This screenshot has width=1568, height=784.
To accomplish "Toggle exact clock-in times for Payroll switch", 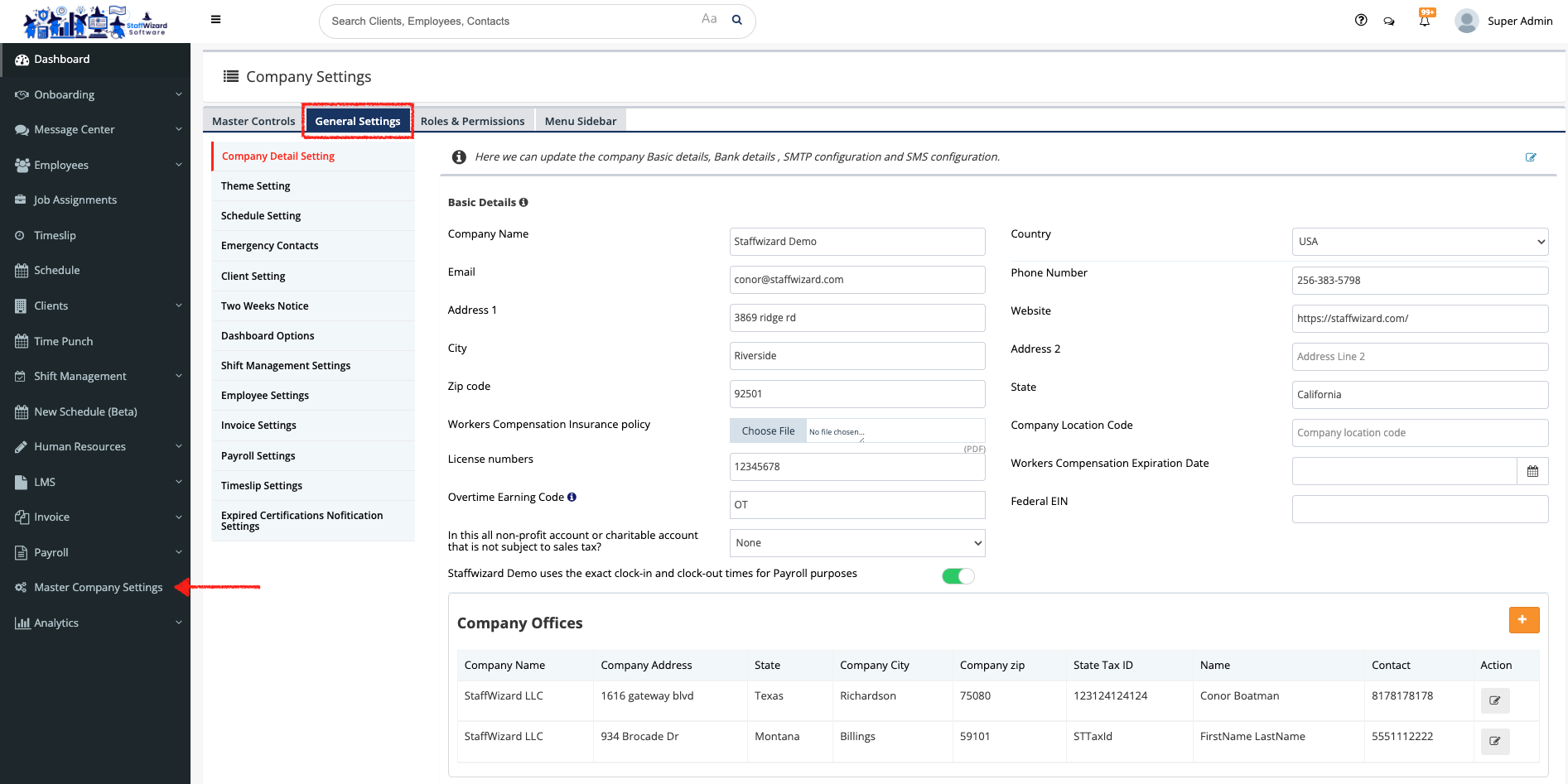I will pyautogui.click(x=958, y=576).
